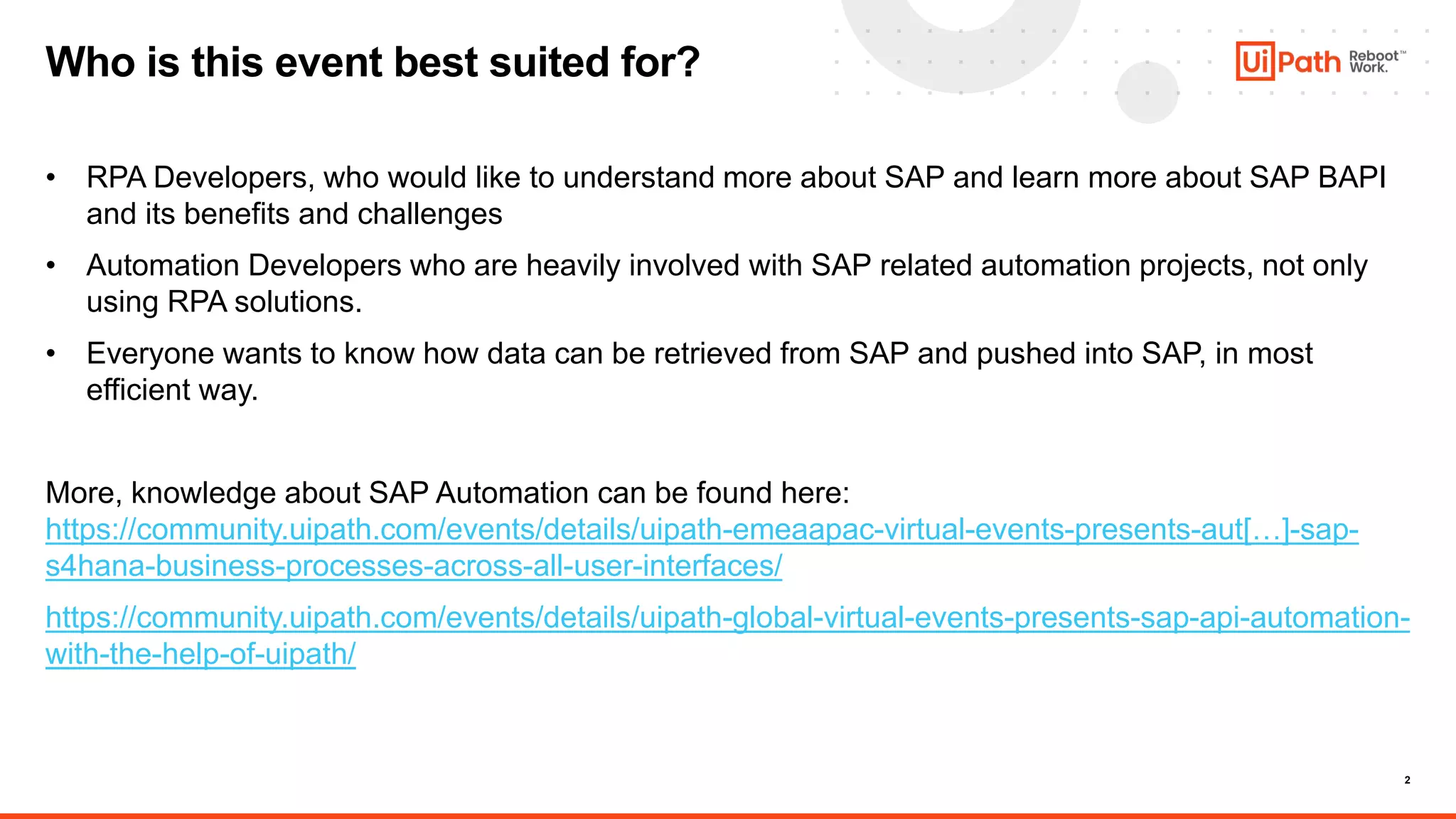Click the 'with-the-help-of-uipath/' link line
Viewport: 1456px width, 819px height.
tap(200, 654)
